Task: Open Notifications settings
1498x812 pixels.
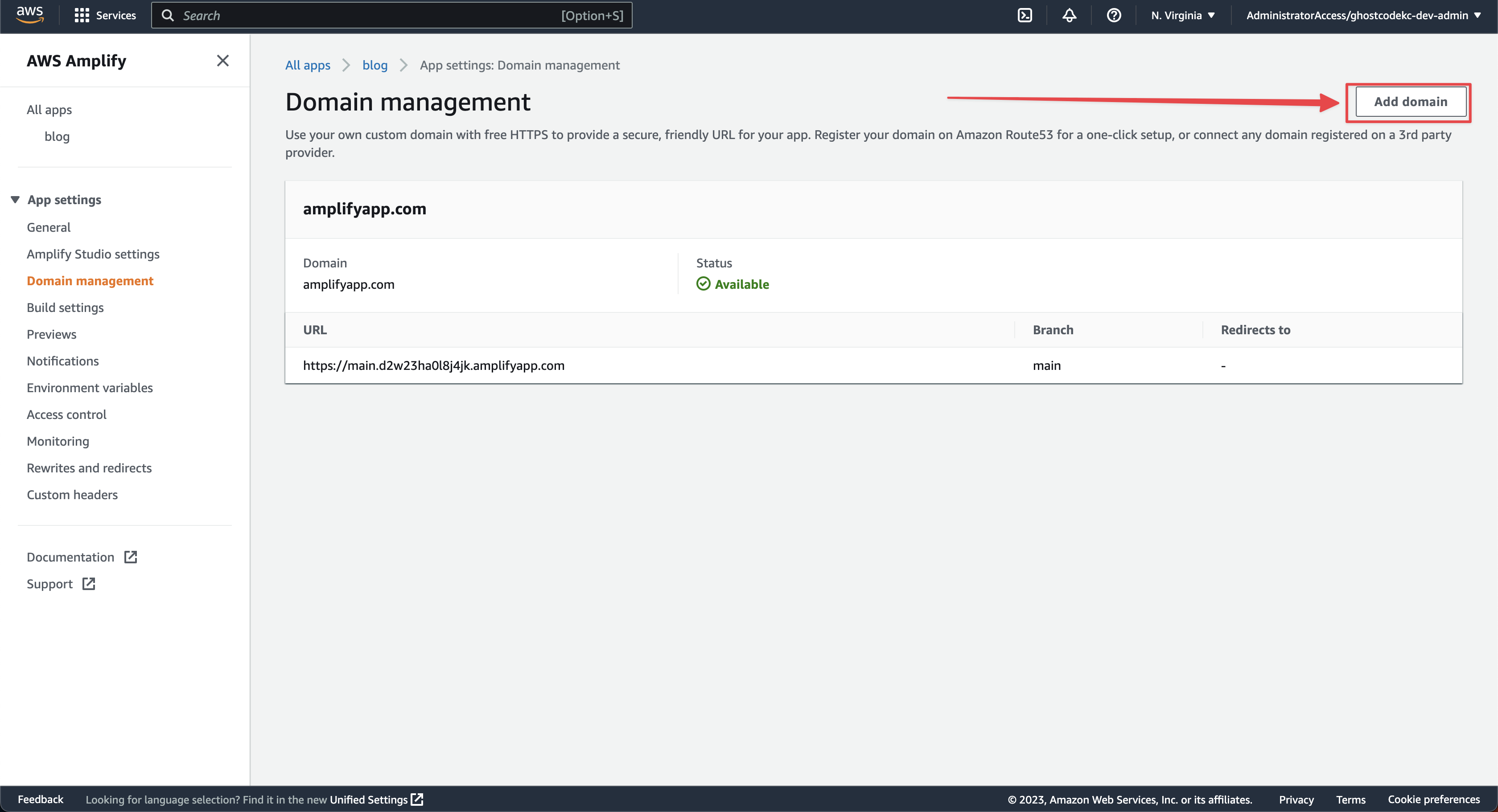Action: 63,361
